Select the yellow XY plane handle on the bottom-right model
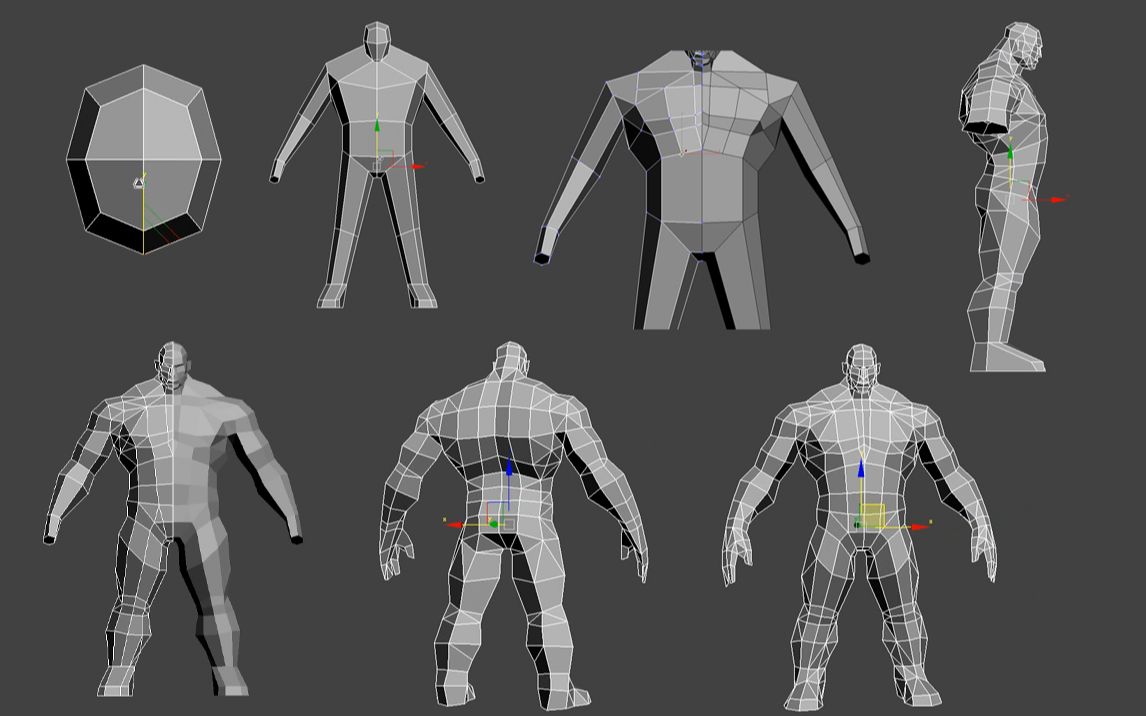Image resolution: width=1146 pixels, height=716 pixels. [872, 514]
